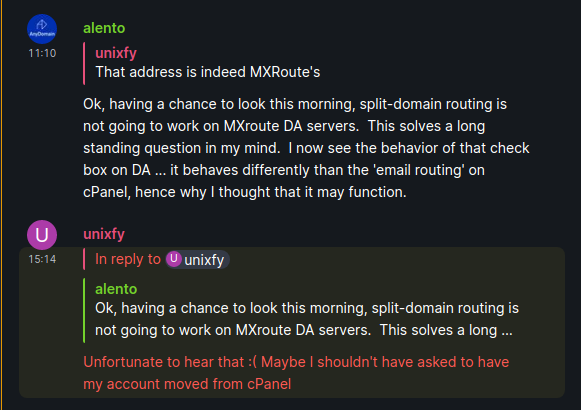Image resolution: width=581 pixels, height=410 pixels.
Task: Click the pink quote bar beside unixfy's quote
Action: pos(84,63)
